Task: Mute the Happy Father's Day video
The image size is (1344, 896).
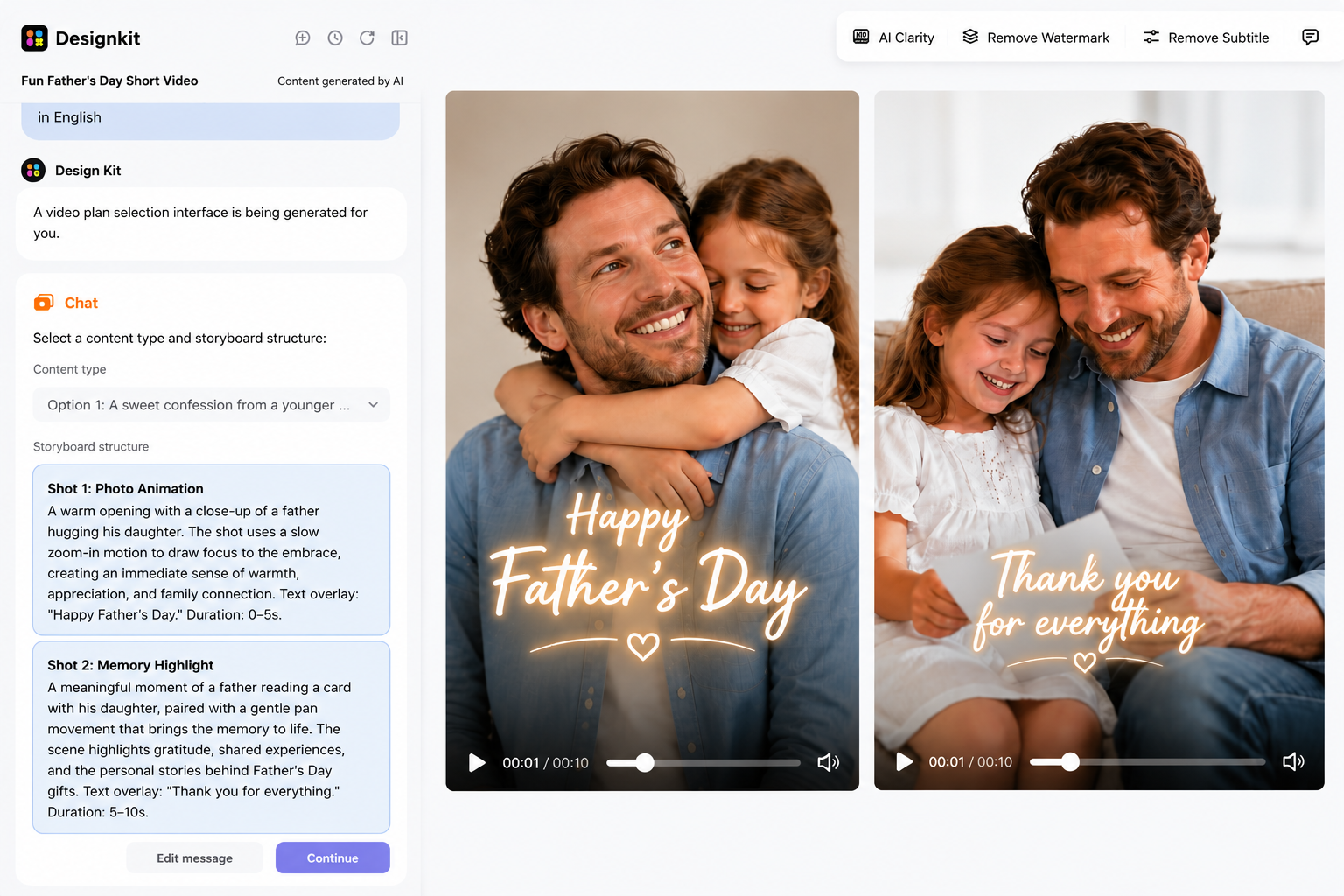Action: tap(828, 762)
